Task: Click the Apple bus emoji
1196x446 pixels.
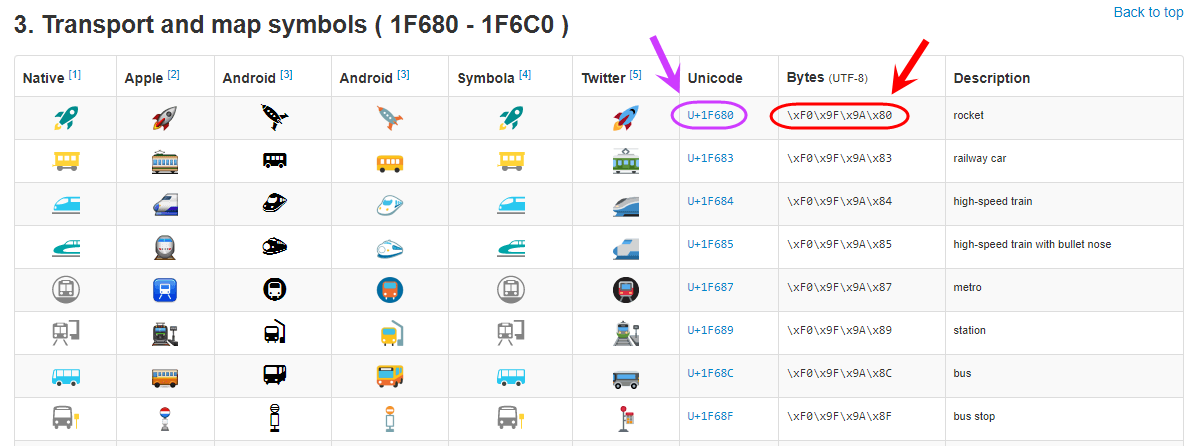Action: [166, 376]
